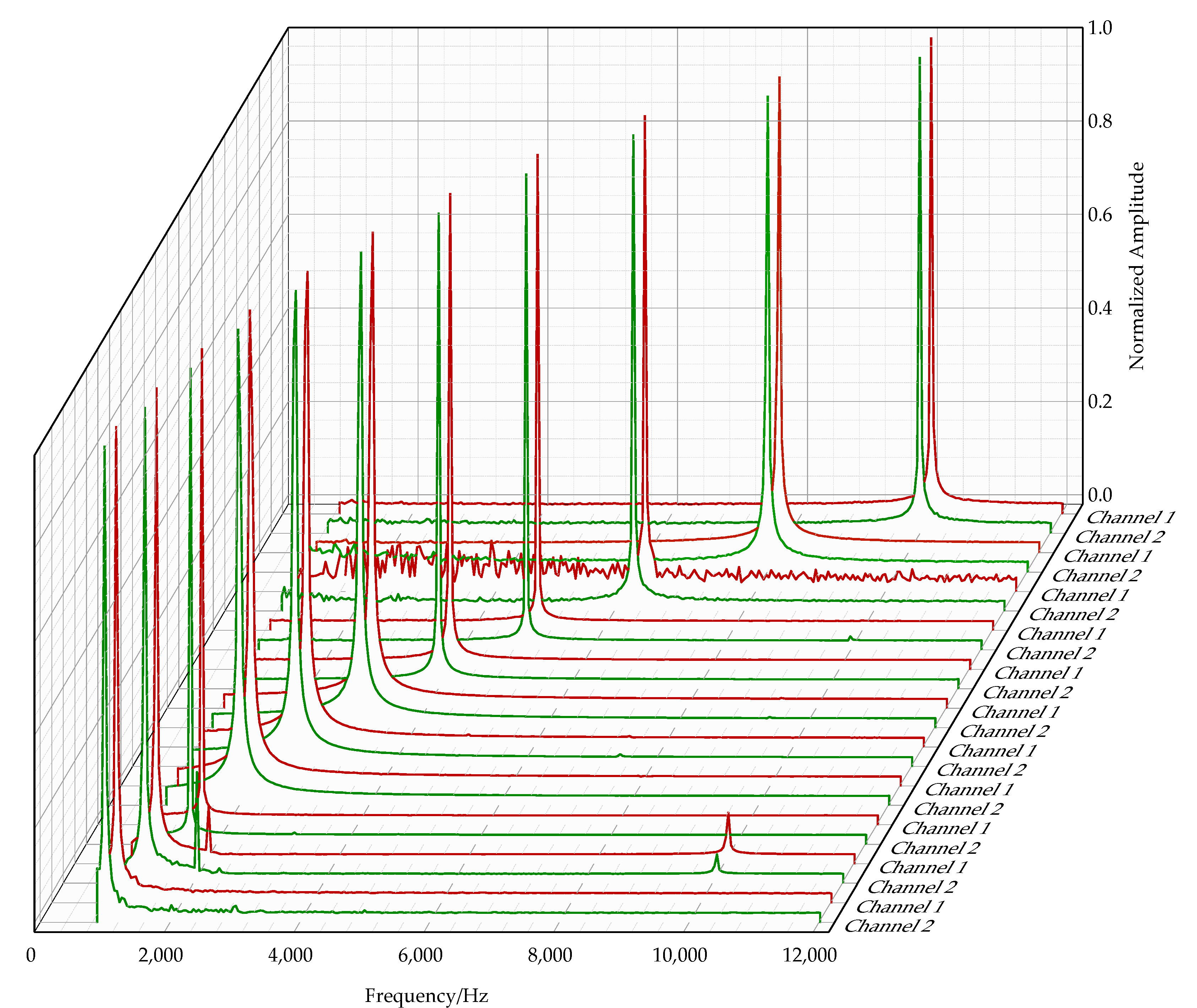Screen dimensions: 1197x1008
Task: Click the 6,000 frequency tick label
Action: tap(420, 955)
